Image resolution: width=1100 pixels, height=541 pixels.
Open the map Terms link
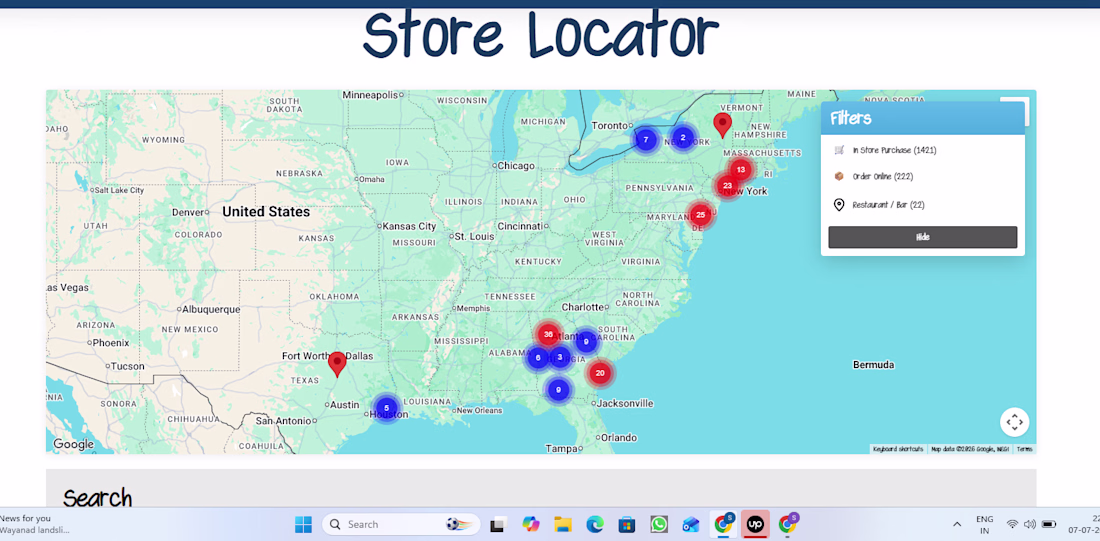pyautogui.click(x=1024, y=449)
